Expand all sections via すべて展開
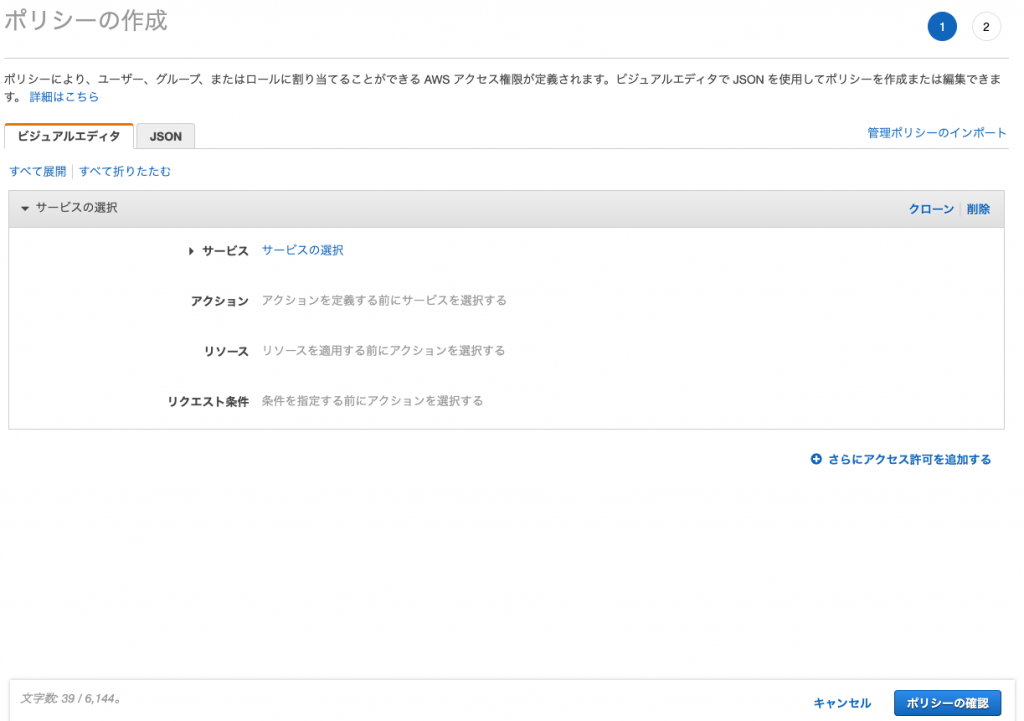Viewport: 1024px width, 721px height. 37,171
